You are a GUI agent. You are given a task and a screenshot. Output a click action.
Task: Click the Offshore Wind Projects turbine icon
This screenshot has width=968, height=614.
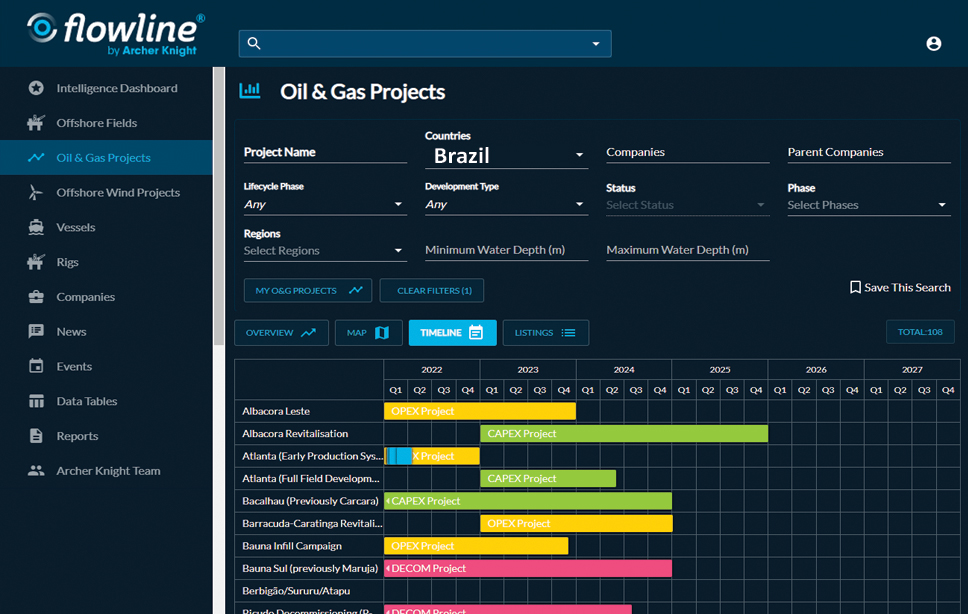coord(36,193)
